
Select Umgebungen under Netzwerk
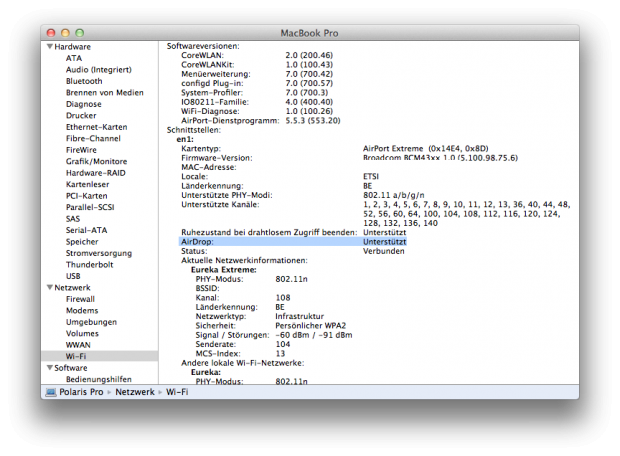[91, 322]
